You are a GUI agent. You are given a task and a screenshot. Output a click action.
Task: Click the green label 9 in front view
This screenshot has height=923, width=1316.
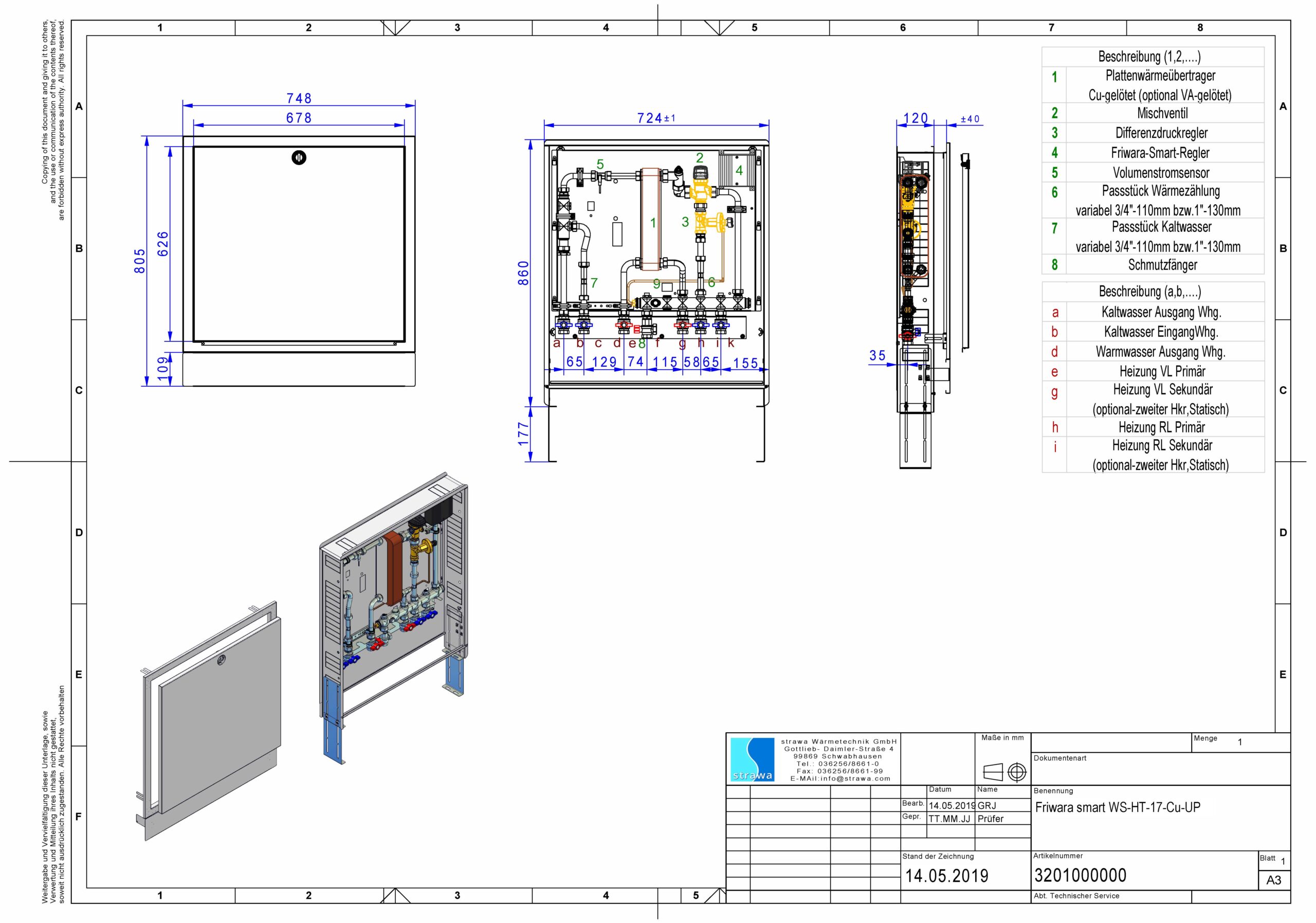pos(657,283)
